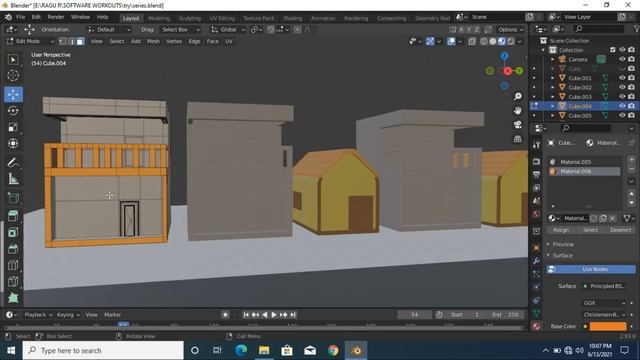
Task: Open Principled BSDF surface shader dropdown
Action: click(606, 286)
